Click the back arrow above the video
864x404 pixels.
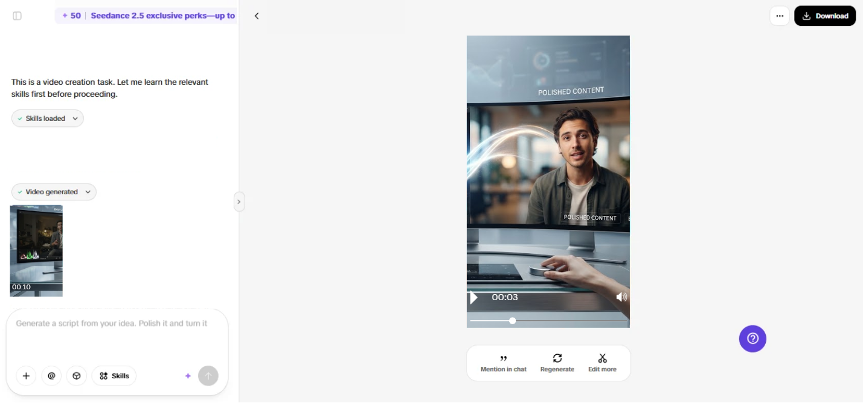256,16
